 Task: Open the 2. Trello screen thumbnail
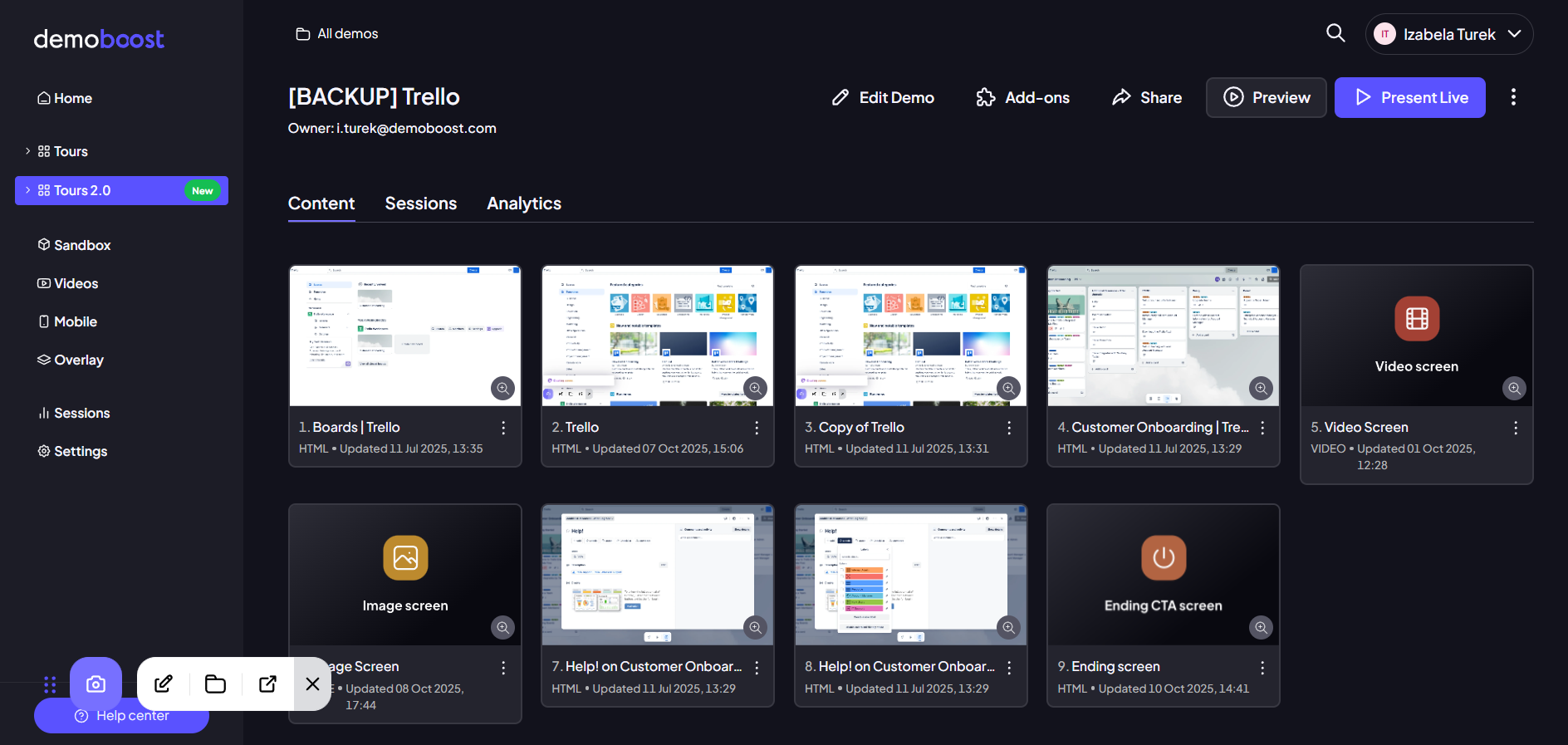tap(658, 336)
